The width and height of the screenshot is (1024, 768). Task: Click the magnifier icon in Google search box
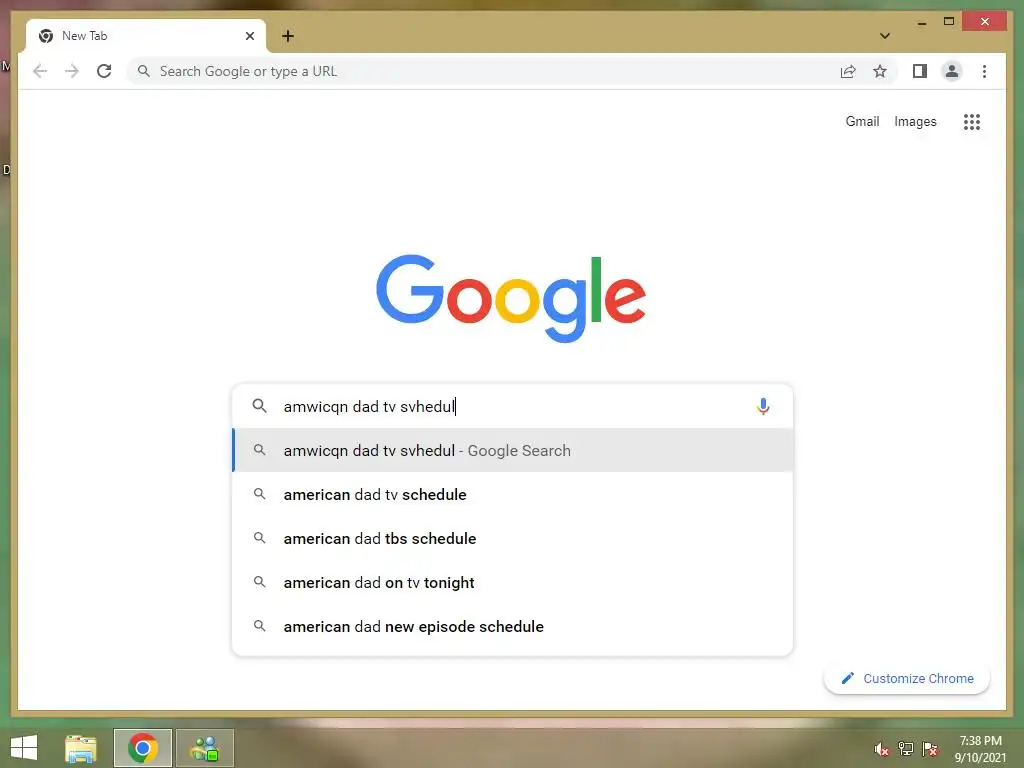(x=259, y=406)
